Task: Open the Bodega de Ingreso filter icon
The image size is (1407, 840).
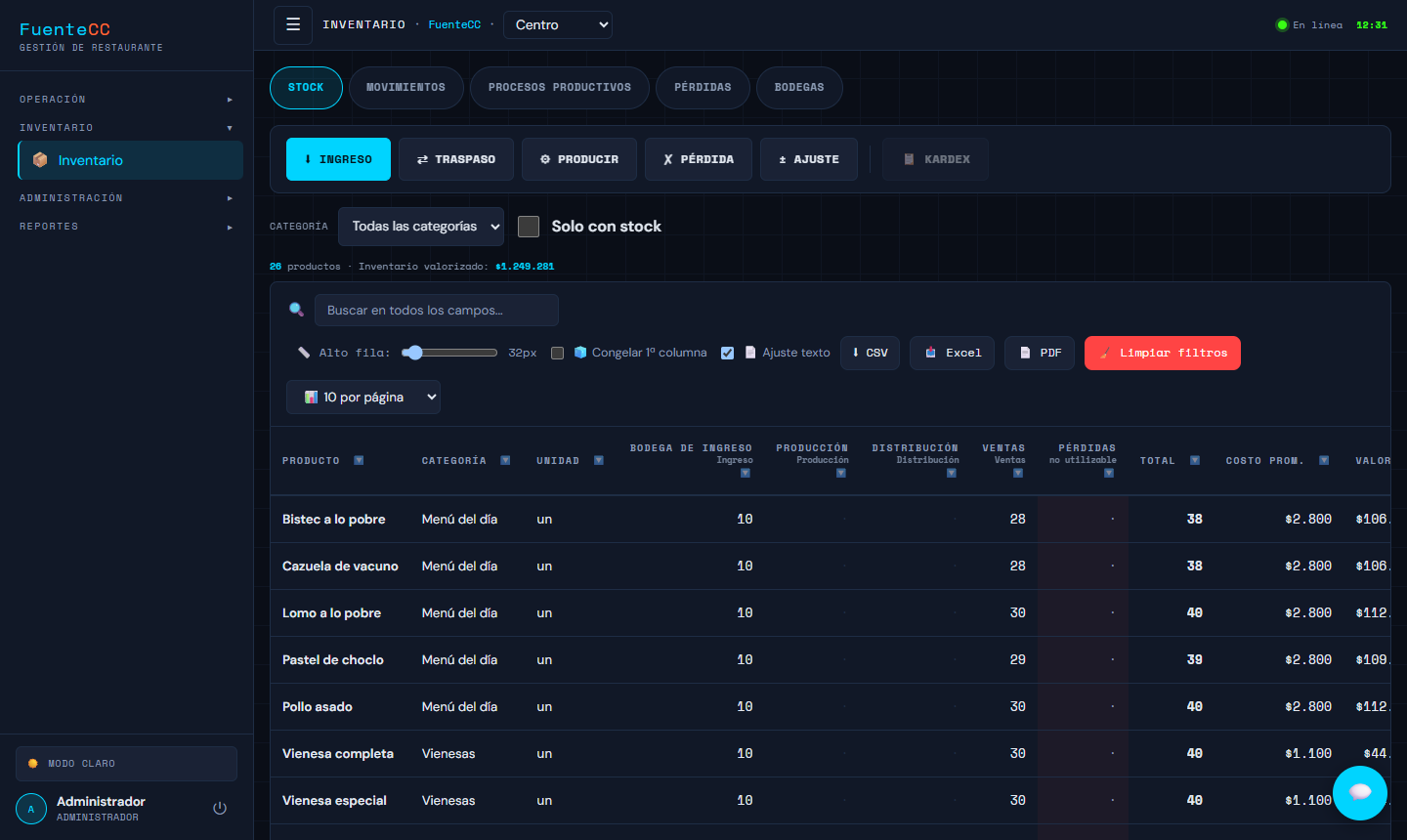Action: 746,473
